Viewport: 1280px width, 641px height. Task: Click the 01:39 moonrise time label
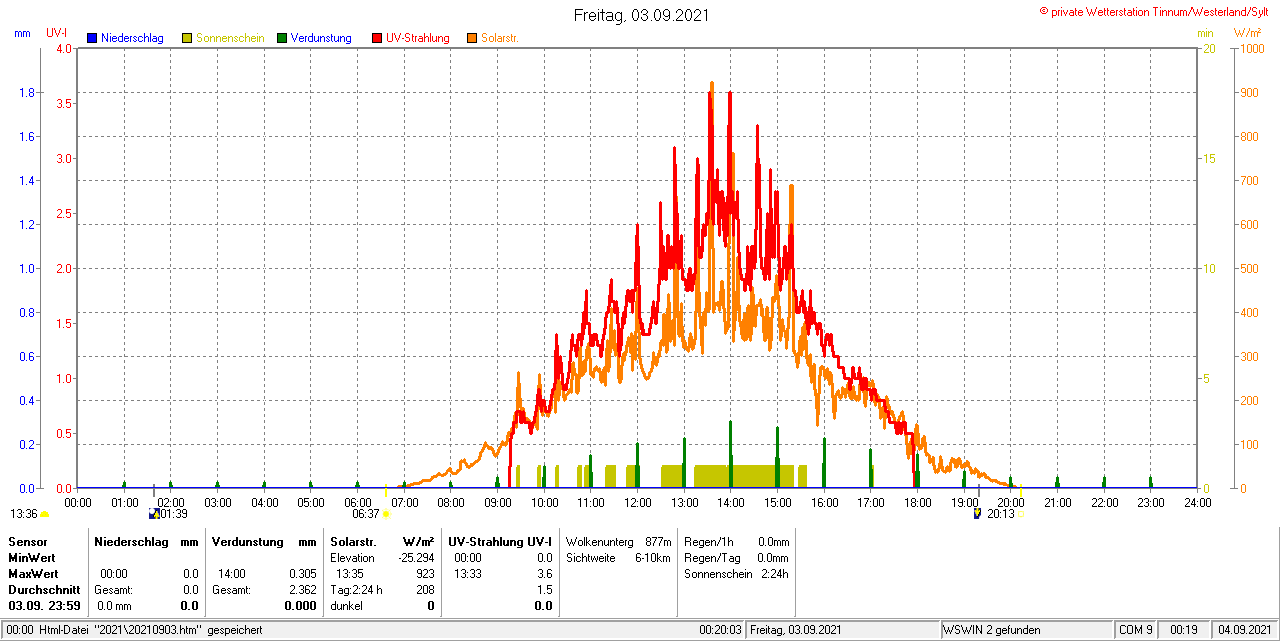[x=174, y=514]
